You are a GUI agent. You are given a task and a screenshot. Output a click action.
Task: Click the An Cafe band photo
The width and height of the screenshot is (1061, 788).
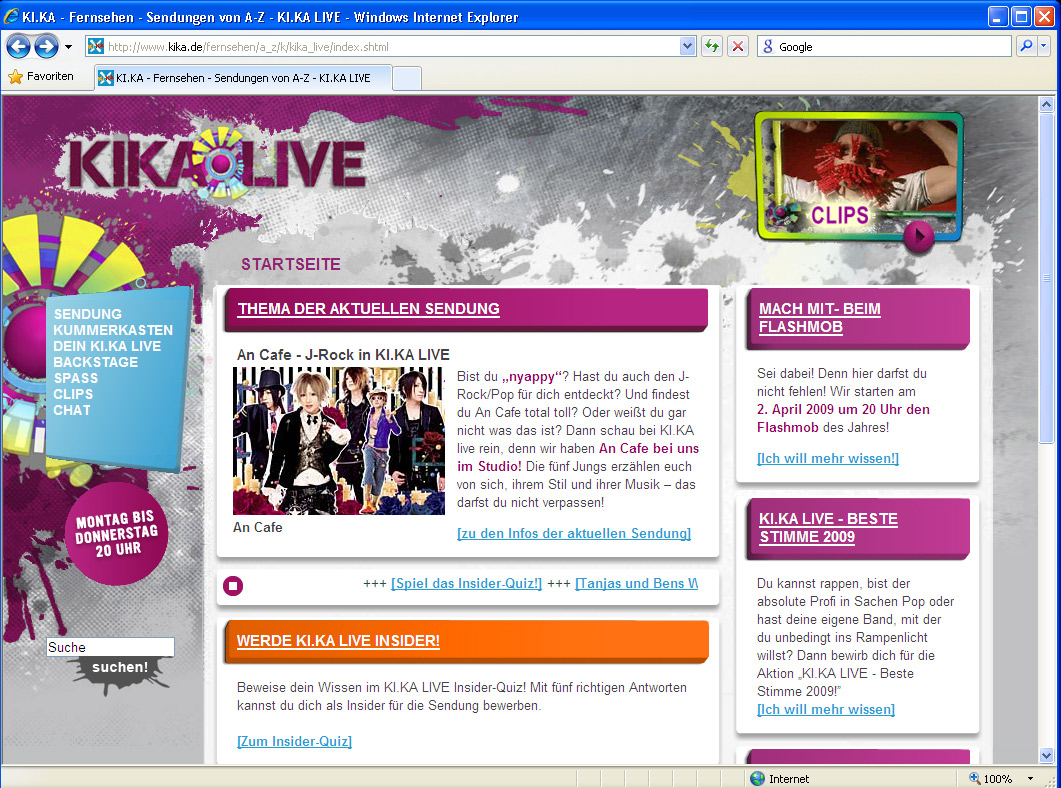pos(339,441)
